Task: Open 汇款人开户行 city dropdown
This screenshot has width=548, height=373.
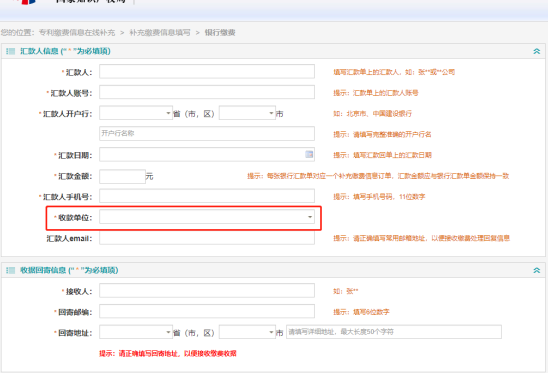Action: (247, 113)
